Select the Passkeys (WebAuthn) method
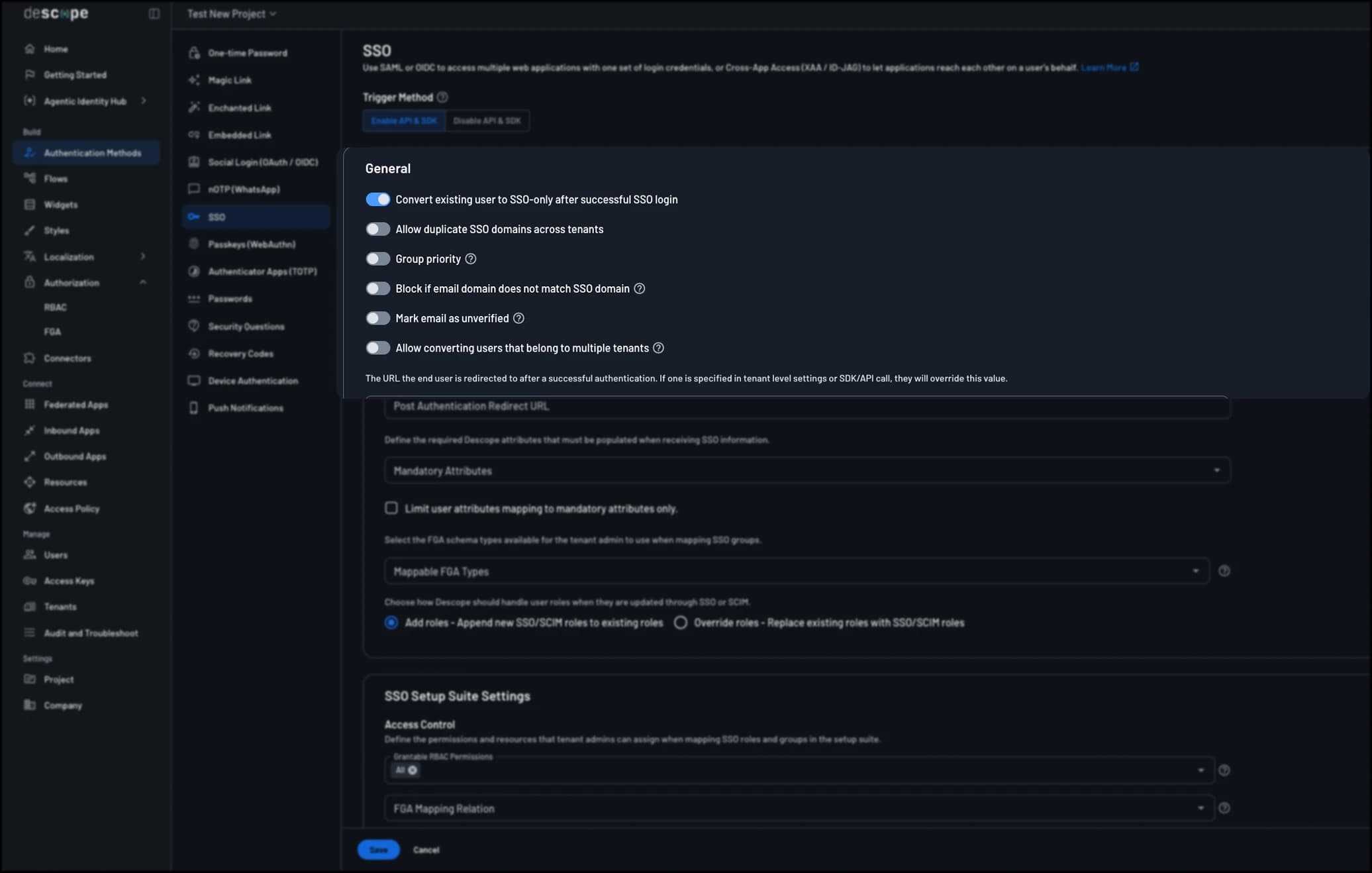This screenshot has width=1372, height=873. (252, 244)
